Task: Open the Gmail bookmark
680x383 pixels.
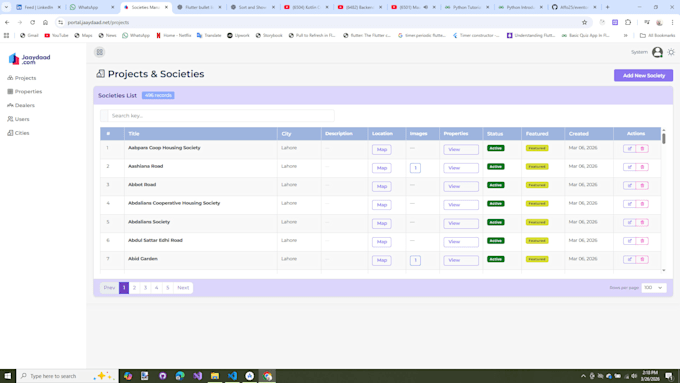Action: tap(29, 36)
